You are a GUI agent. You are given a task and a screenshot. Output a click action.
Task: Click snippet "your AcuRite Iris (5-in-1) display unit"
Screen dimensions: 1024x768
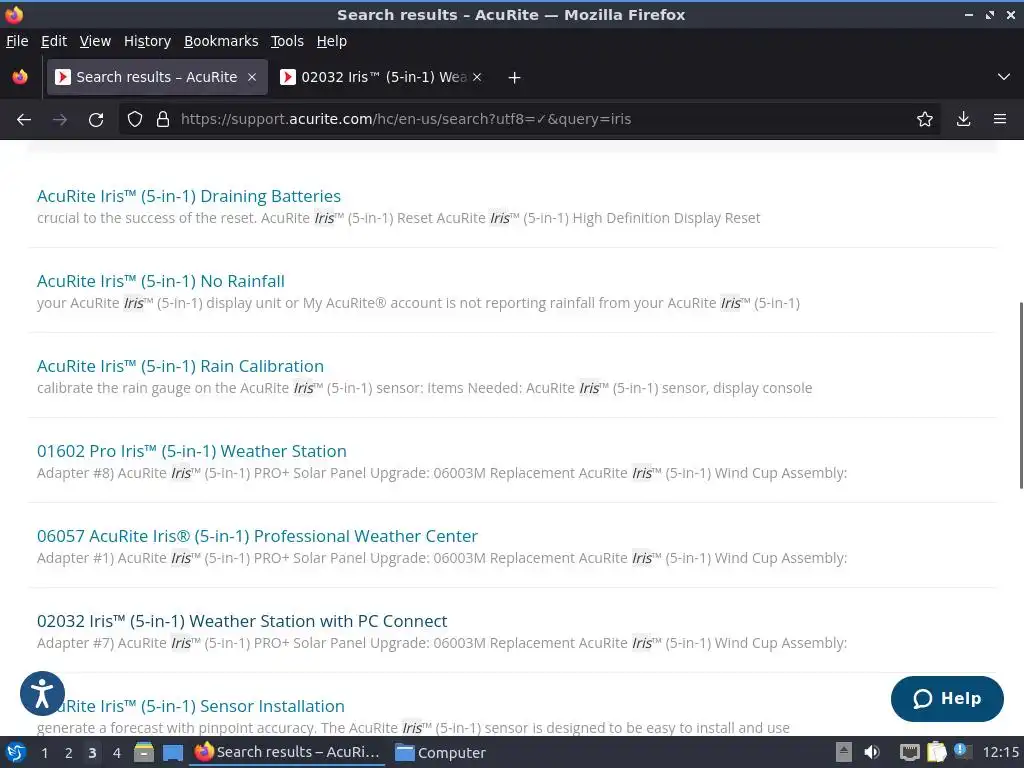pyautogui.click(x=159, y=303)
